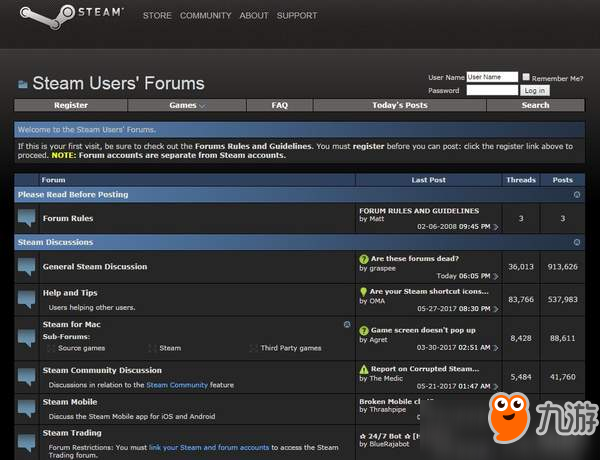Click the Steam Community Discussion speech bubble icon
600x460 pixels.
tap(27, 377)
